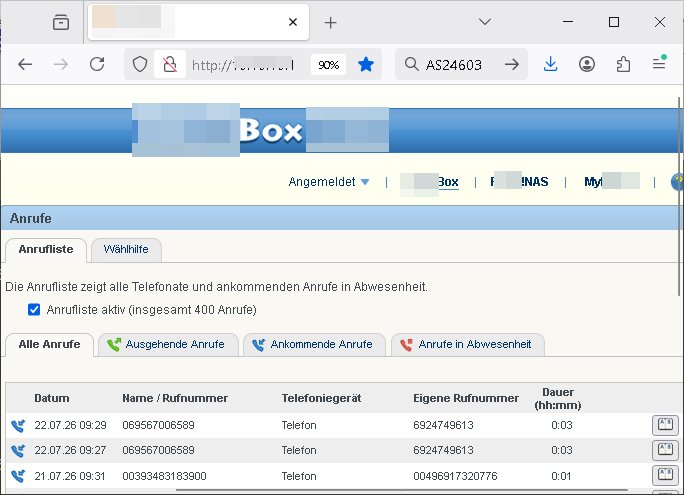Open the browser hamburger menu
Screen dimensions: 684x495
click(659, 64)
